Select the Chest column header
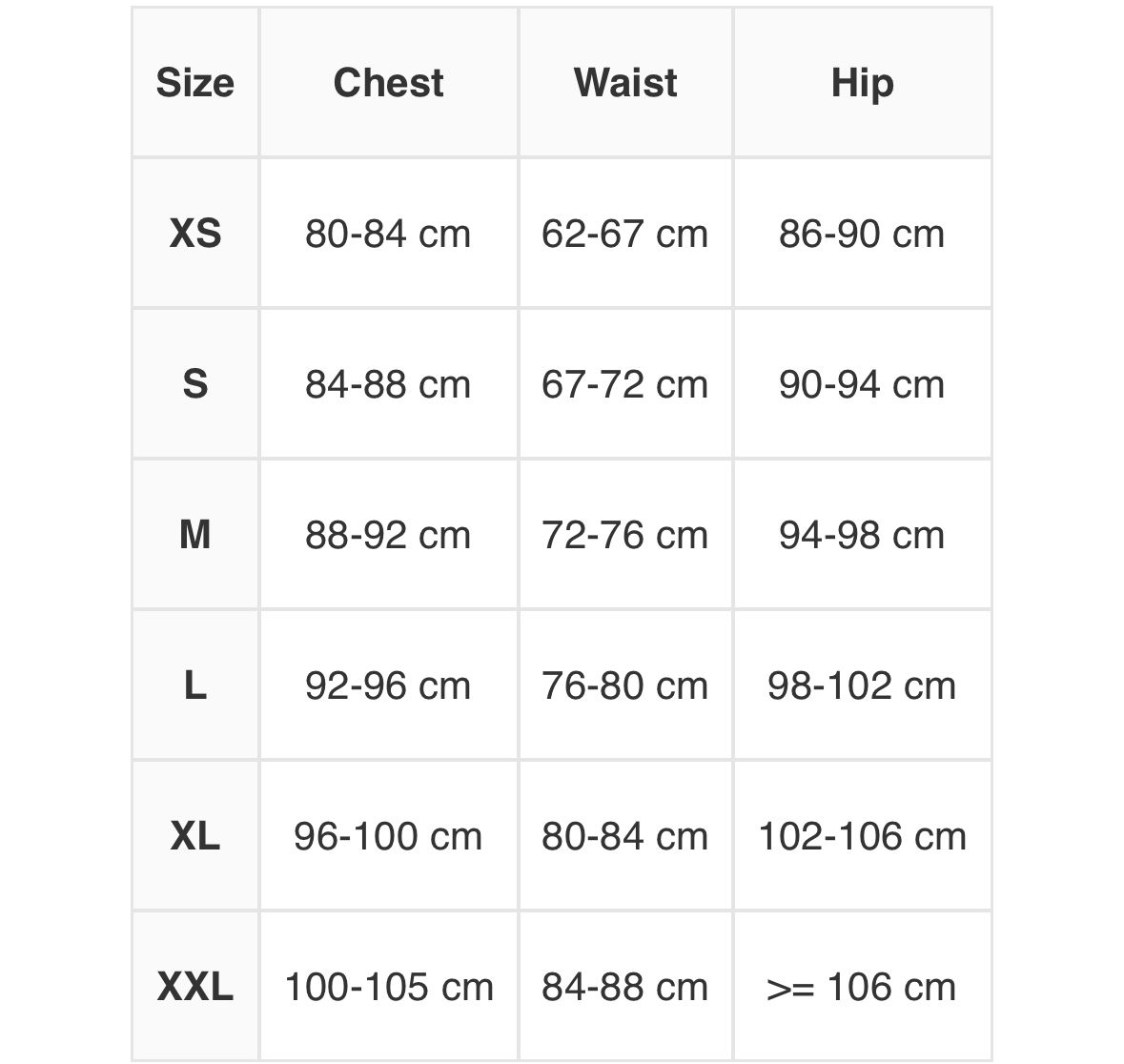The width and height of the screenshot is (1124, 1064). (389, 82)
